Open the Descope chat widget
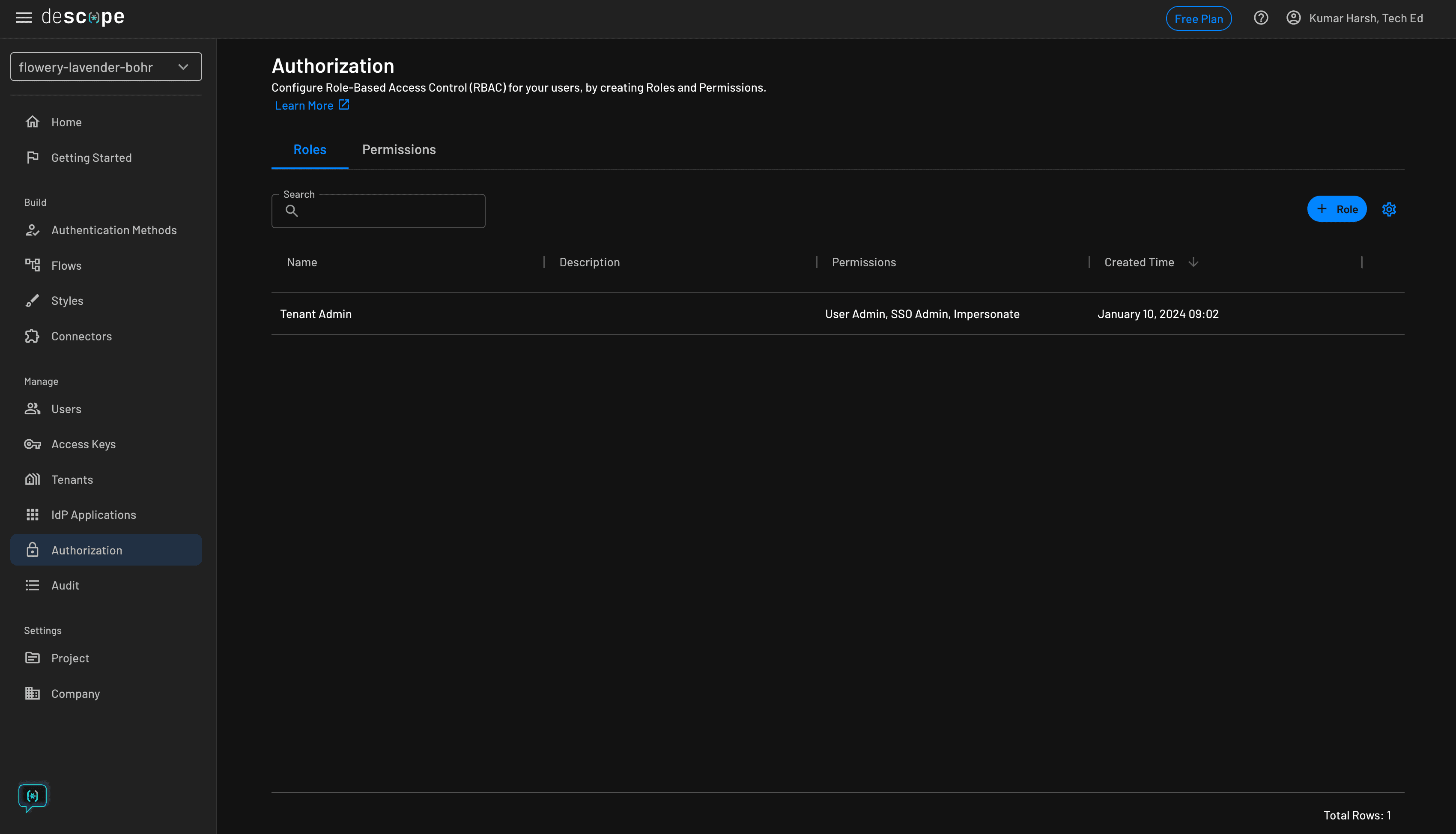 pyautogui.click(x=33, y=796)
